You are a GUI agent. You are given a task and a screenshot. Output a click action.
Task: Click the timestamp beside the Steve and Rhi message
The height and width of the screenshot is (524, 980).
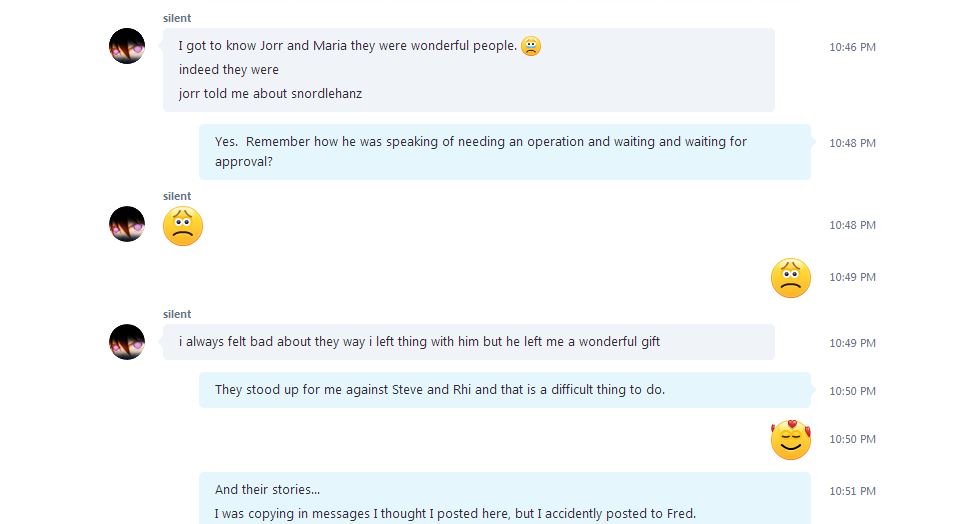[852, 391]
